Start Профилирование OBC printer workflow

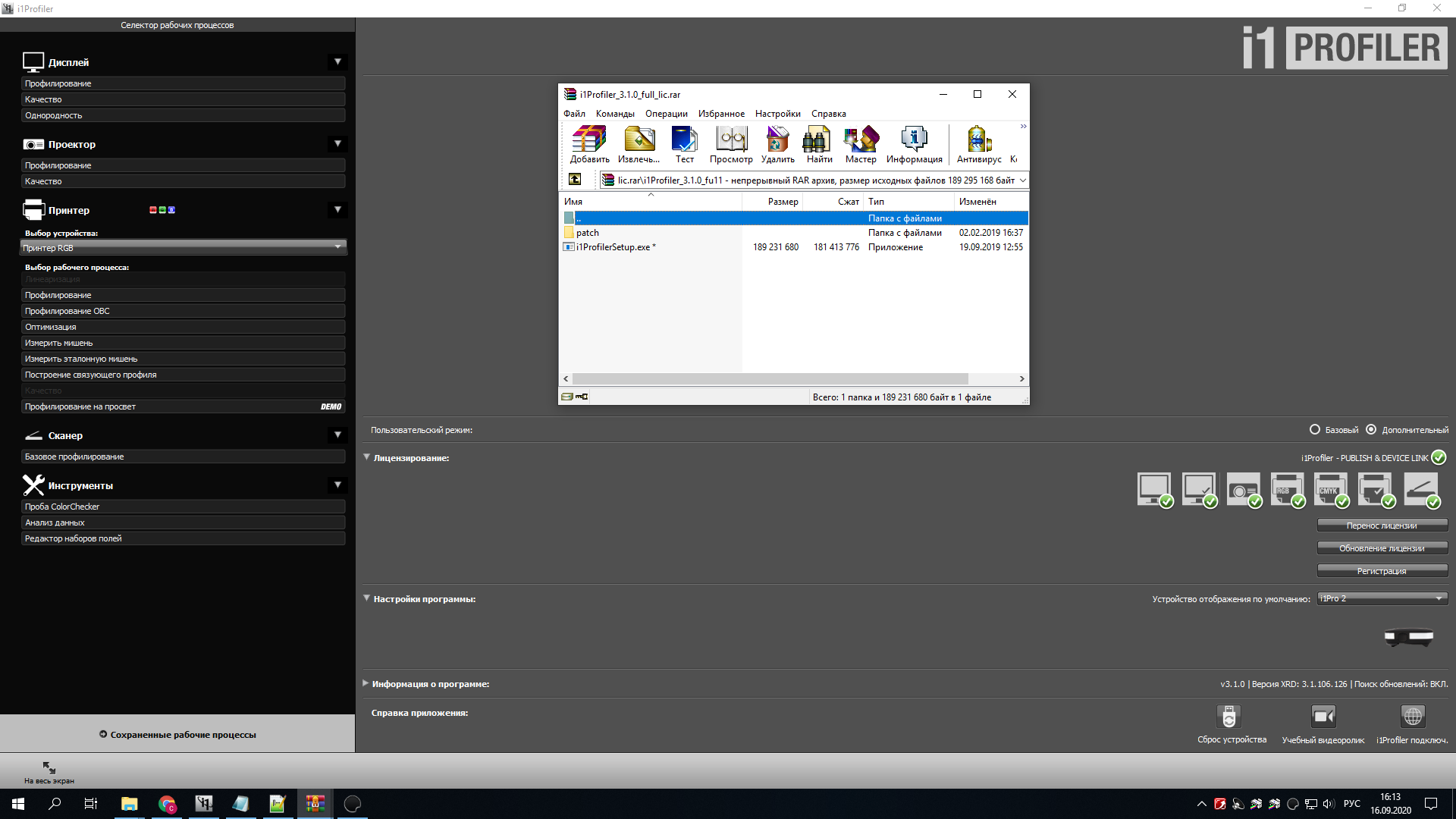184,311
